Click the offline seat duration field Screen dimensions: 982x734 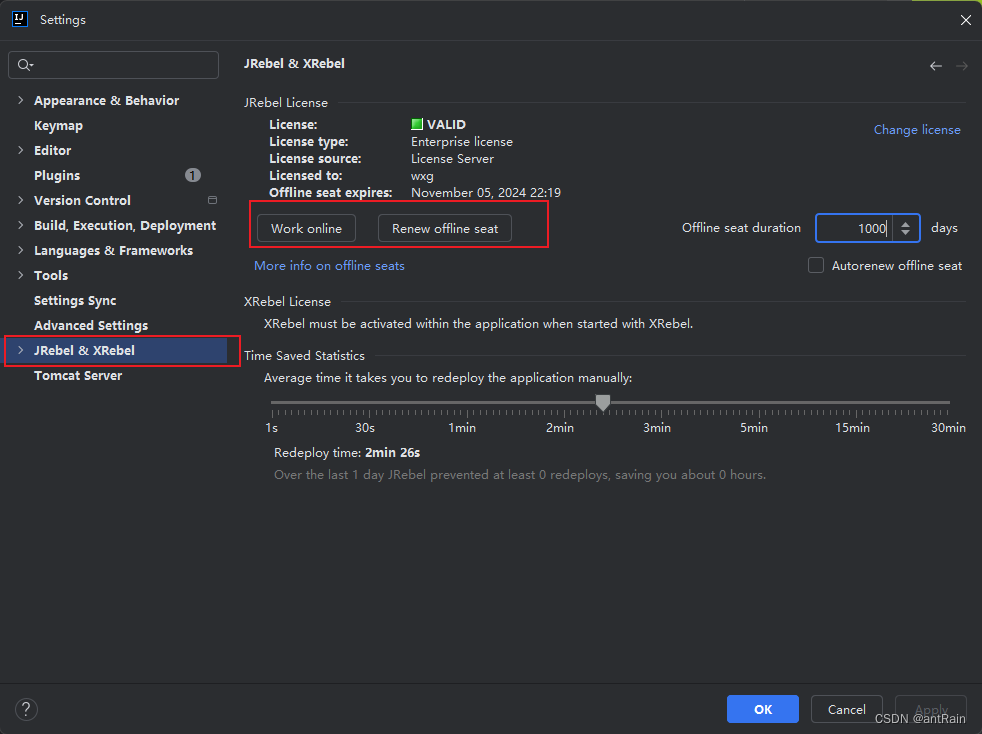(x=854, y=228)
